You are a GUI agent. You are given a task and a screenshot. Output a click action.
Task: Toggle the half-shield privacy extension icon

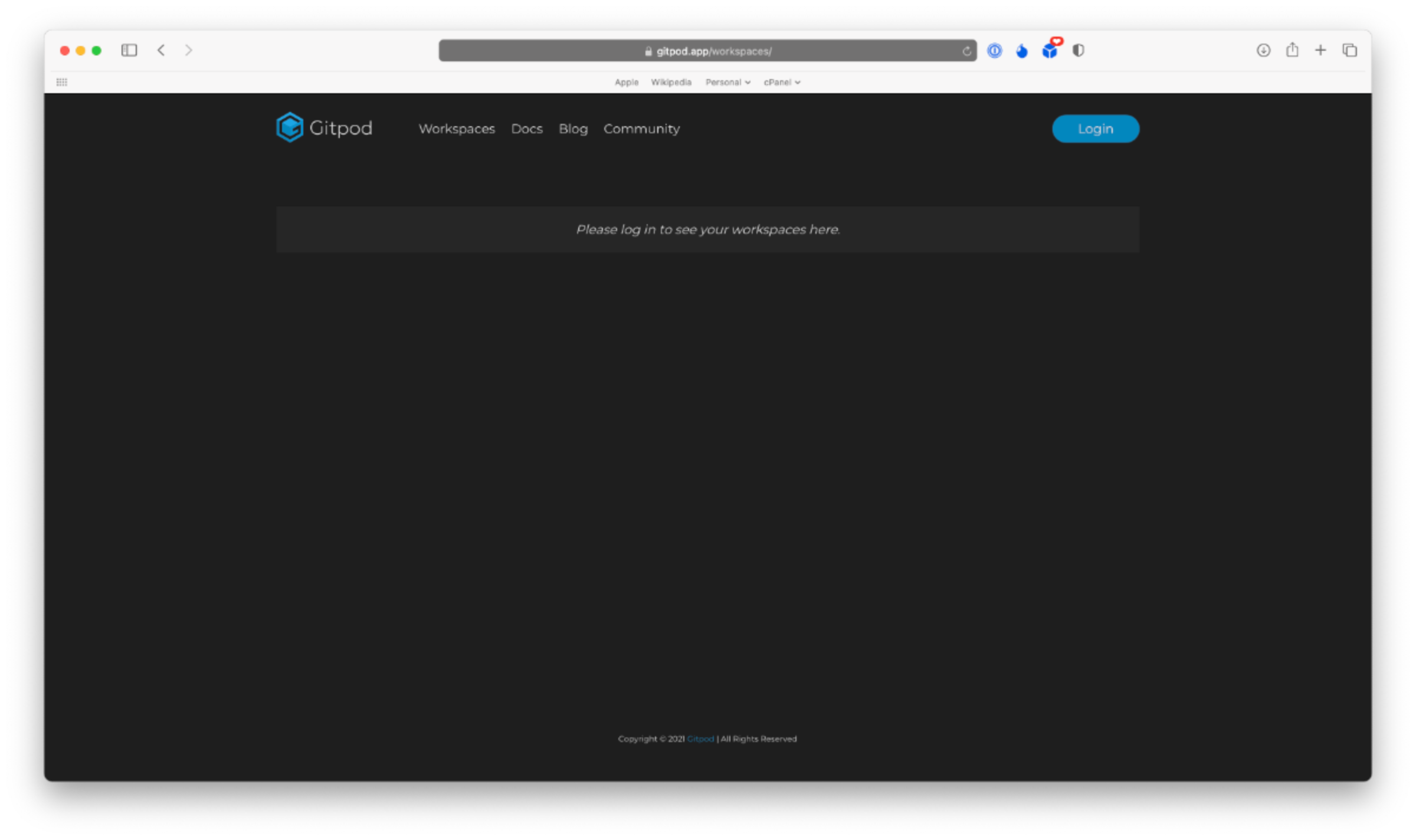tap(1079, 51)
